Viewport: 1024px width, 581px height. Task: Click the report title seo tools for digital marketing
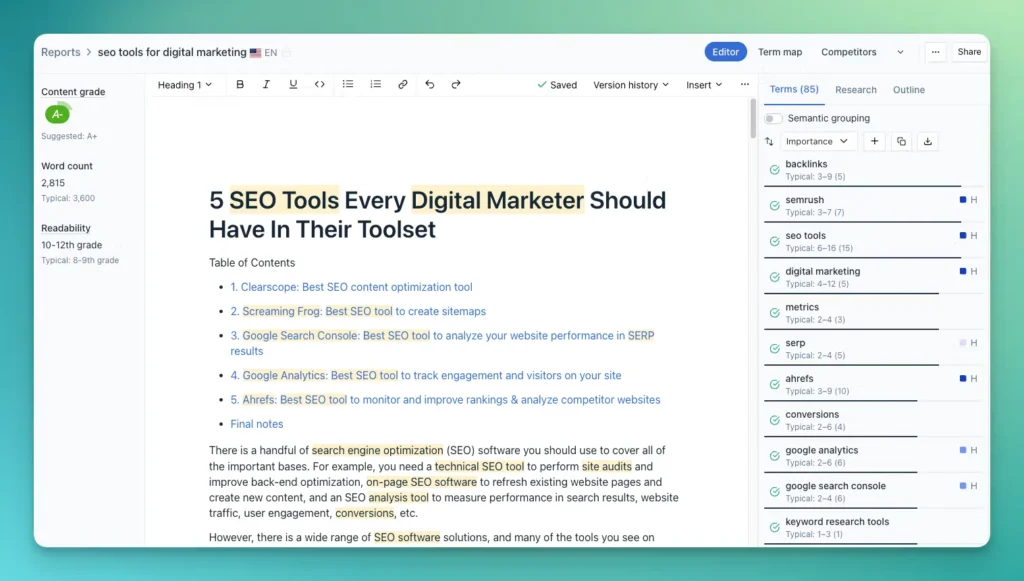point(172,52)
